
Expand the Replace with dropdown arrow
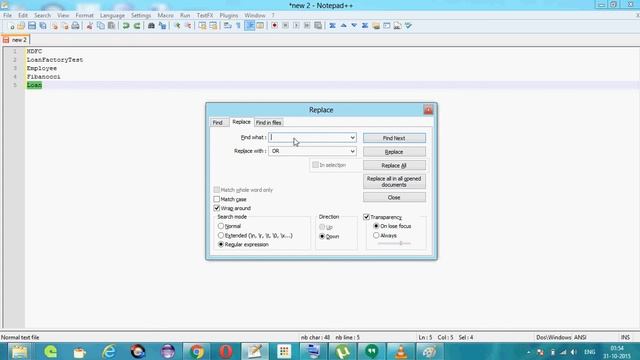[x=352, y=151]
